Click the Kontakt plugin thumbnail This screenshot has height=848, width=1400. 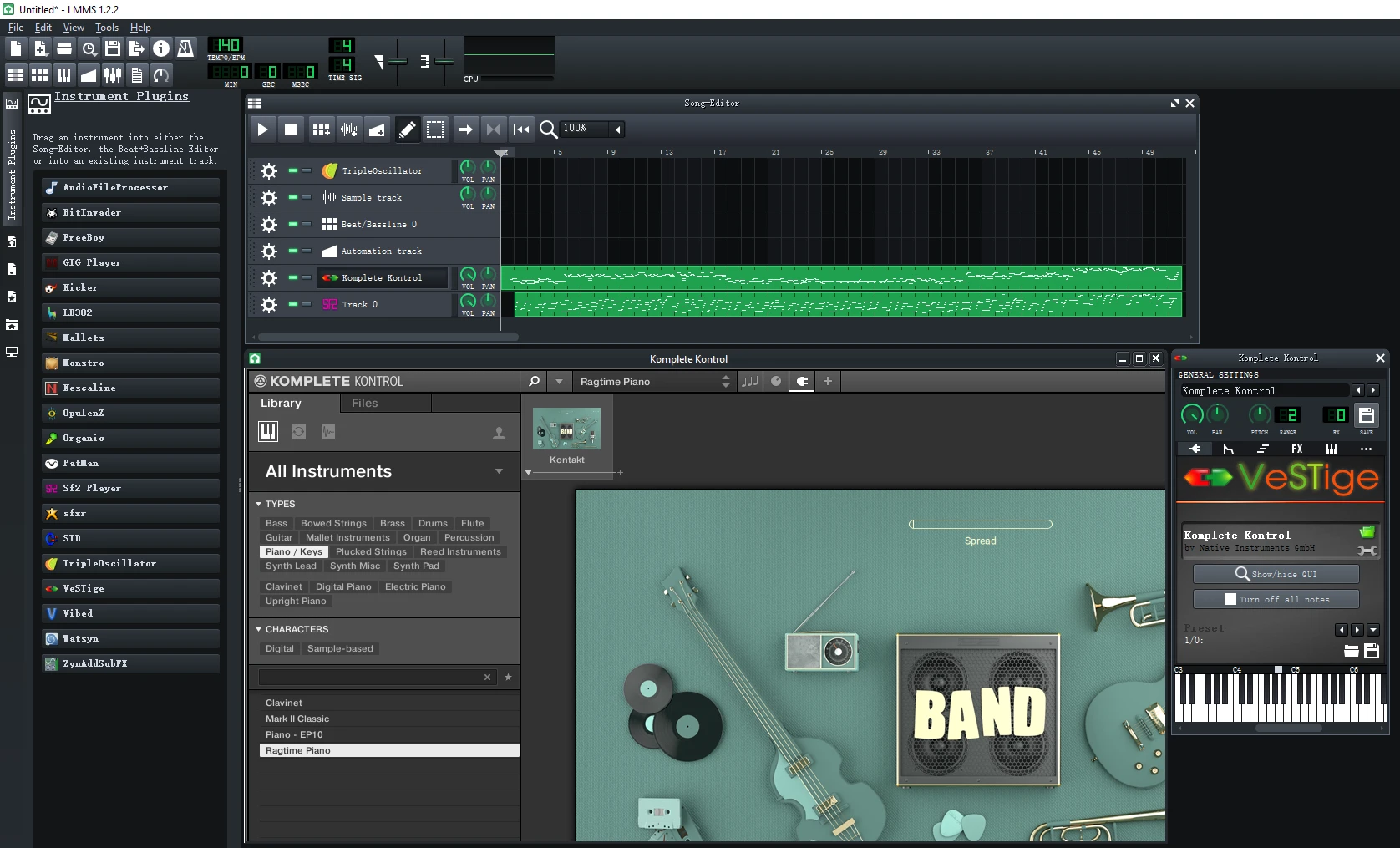tap(566, 429)
